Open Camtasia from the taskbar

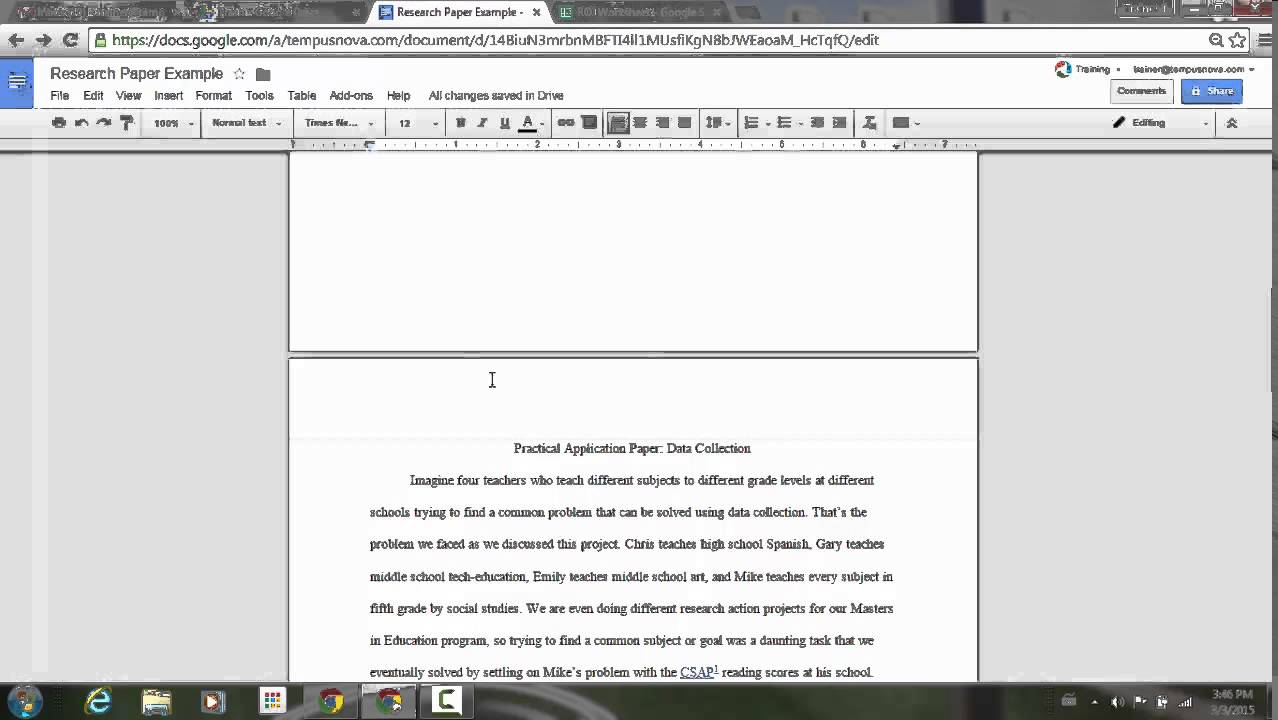[x=445, y=702]
